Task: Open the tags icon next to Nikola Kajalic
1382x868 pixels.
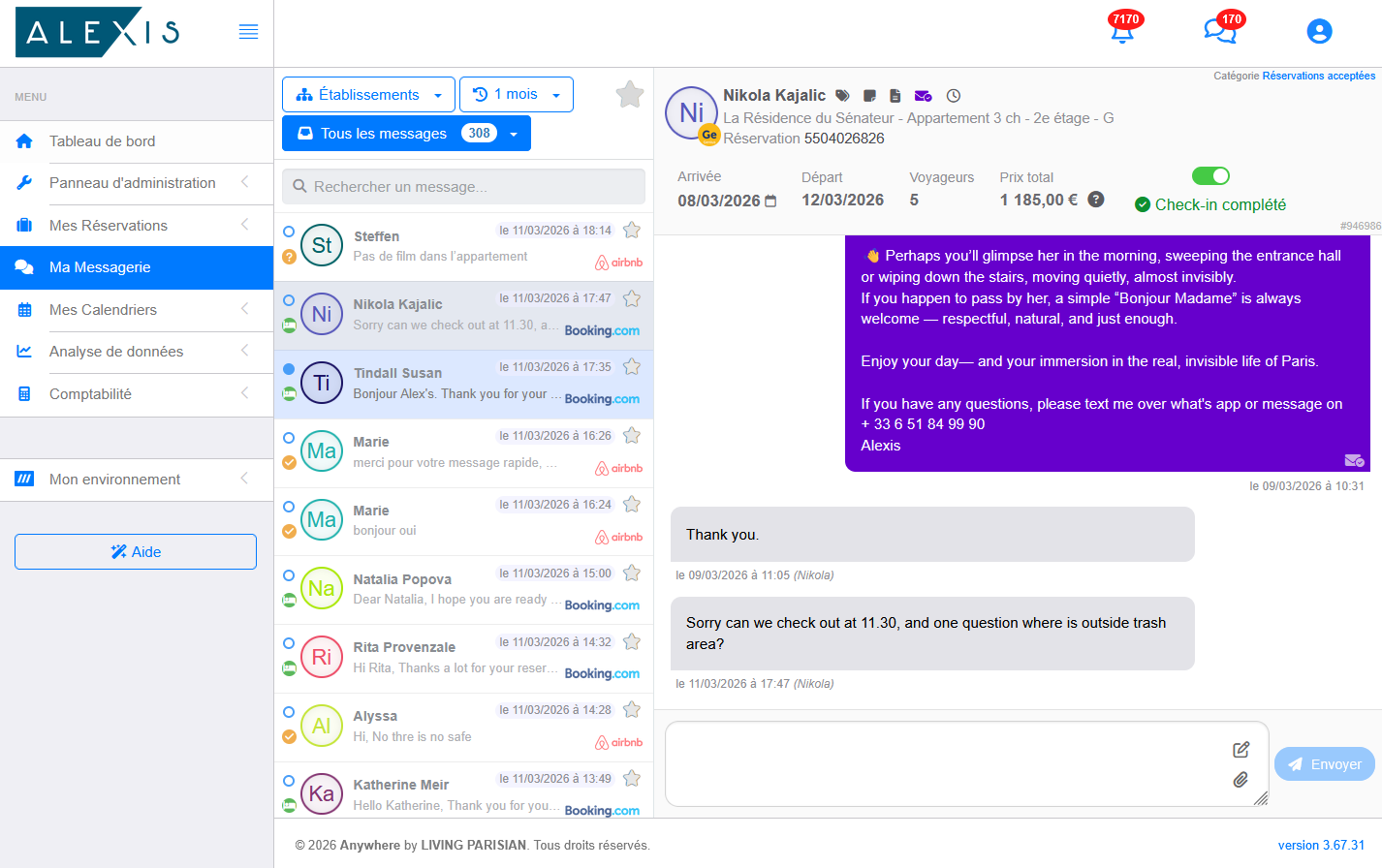Action: pyautogui.click(x=841, y=95)
